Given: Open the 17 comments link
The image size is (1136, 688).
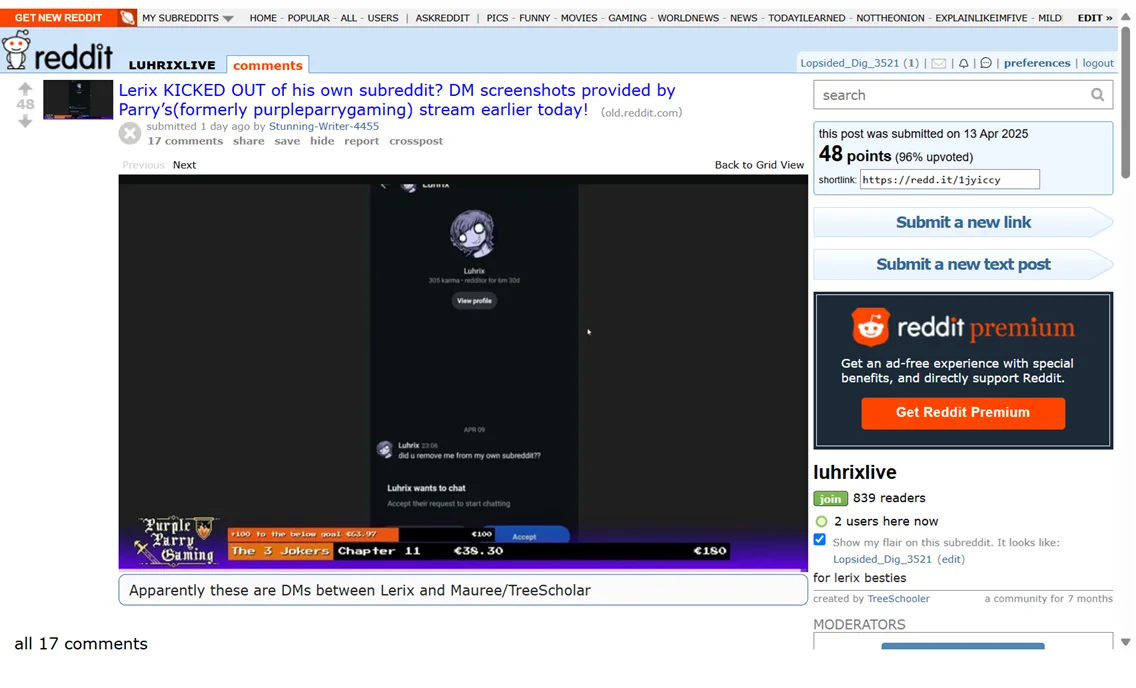Looking at the screenshot, I should click(185, 141).
